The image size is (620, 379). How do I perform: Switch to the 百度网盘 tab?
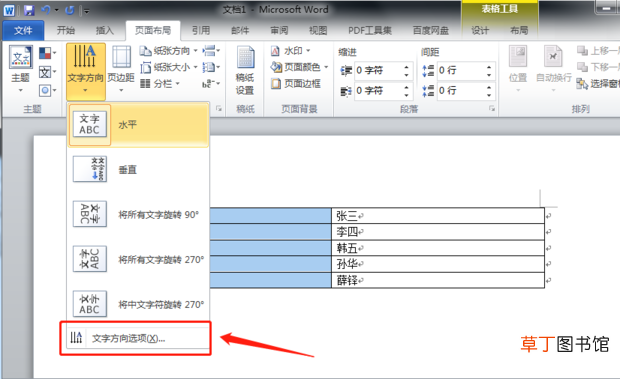(431, 30)
